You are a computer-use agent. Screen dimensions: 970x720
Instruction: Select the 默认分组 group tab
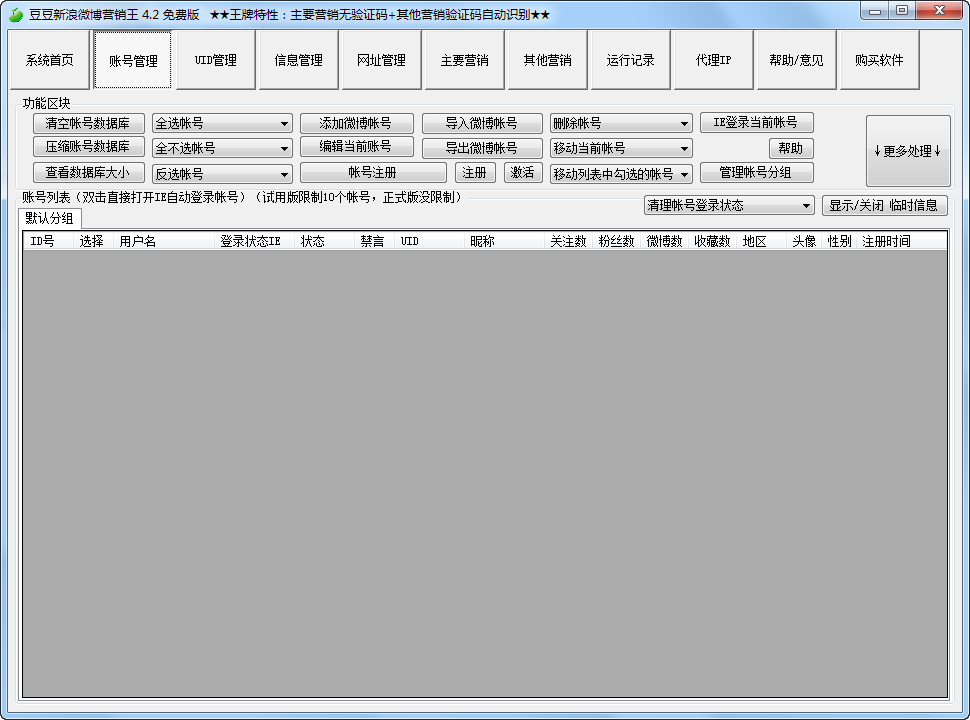(49, 218)
